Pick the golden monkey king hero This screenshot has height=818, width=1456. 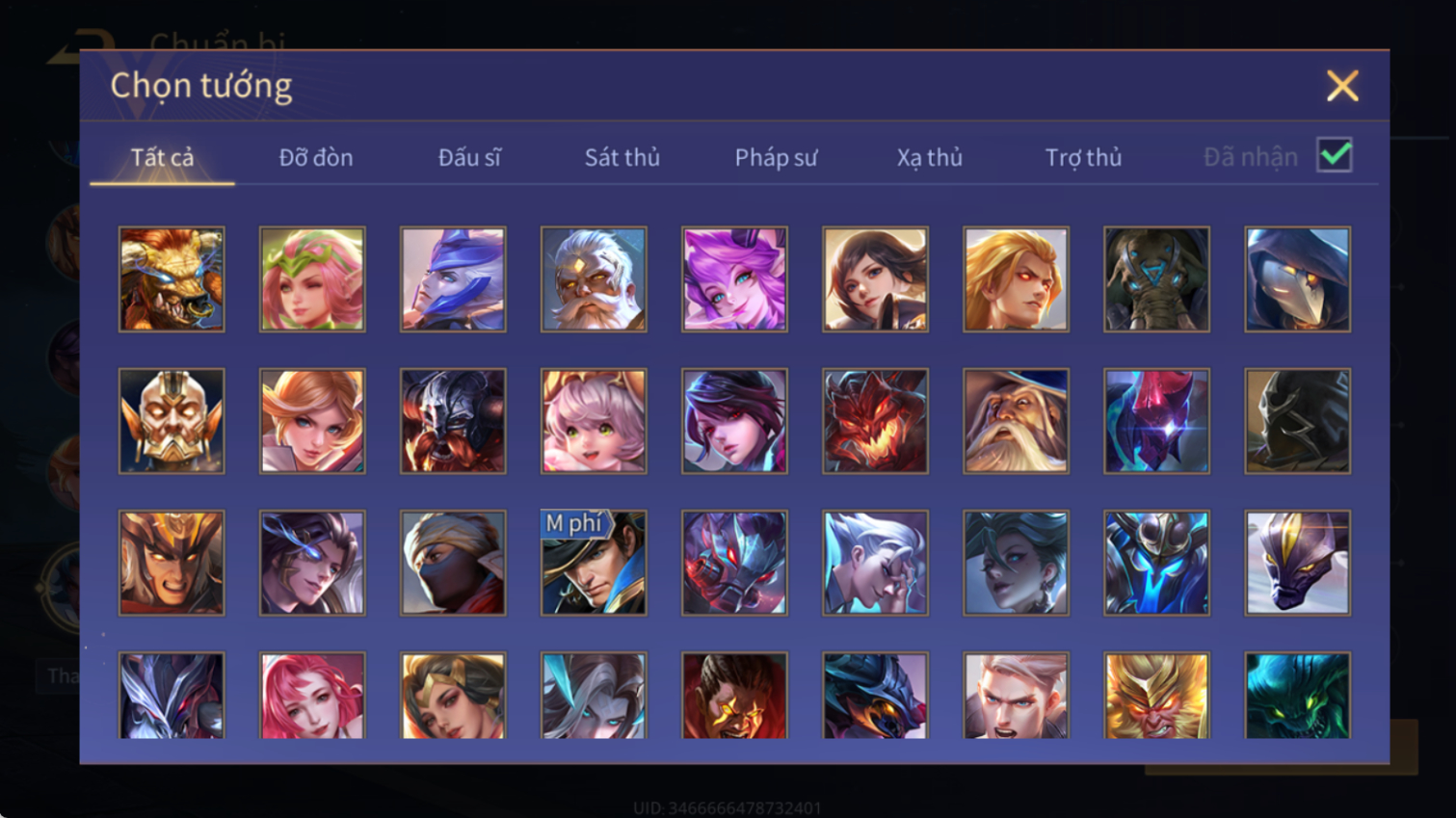tap(1156, 696)
